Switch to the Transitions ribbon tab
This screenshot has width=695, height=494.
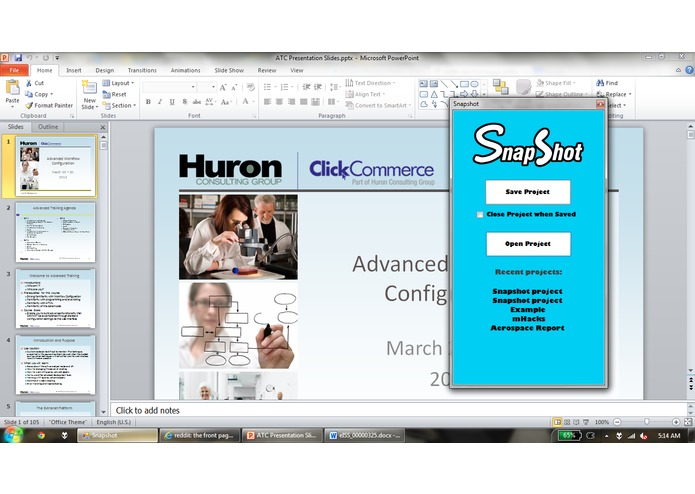(x=142, y=70)
